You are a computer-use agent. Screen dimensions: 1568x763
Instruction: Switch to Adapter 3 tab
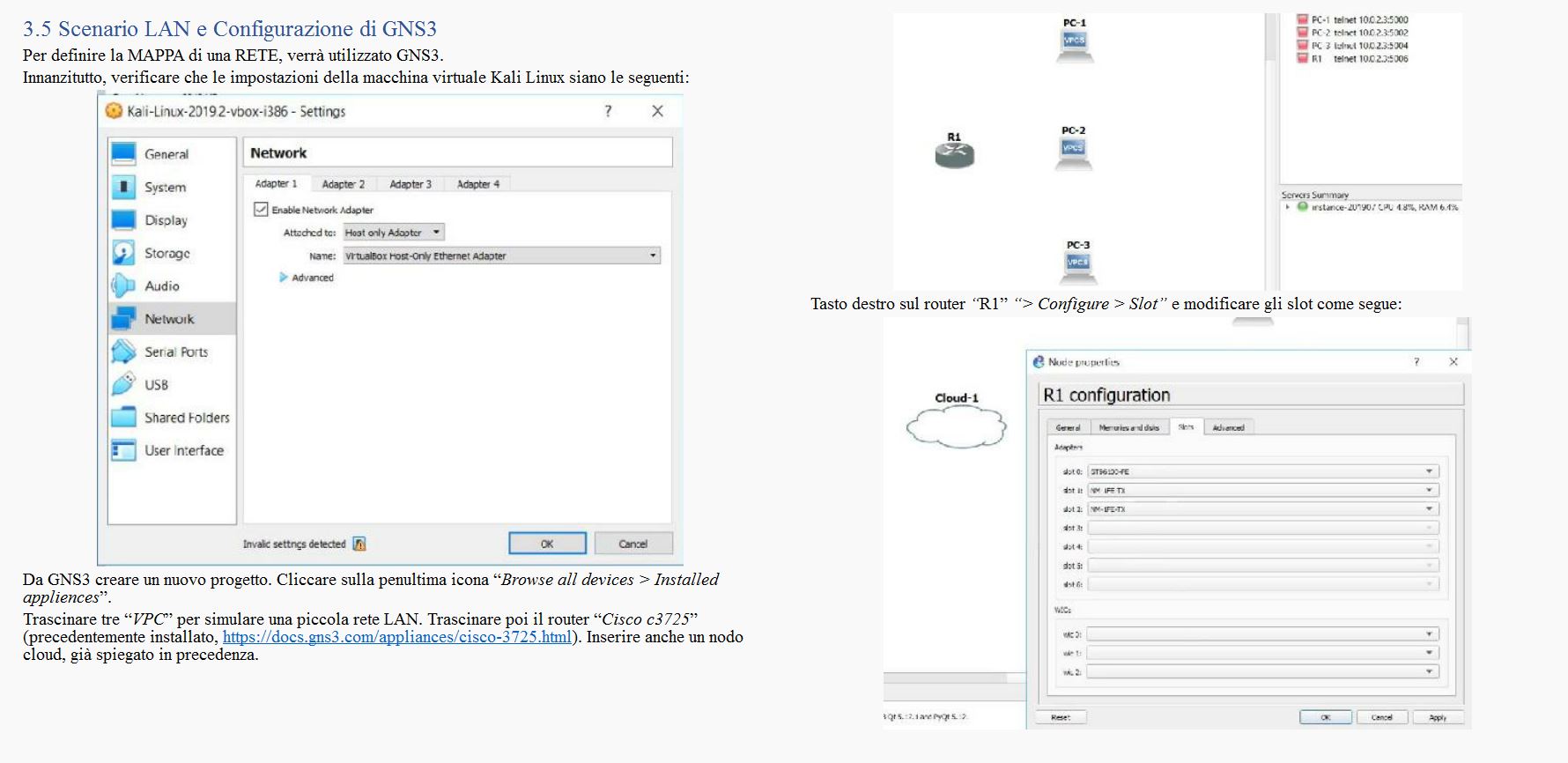point(410,184)
